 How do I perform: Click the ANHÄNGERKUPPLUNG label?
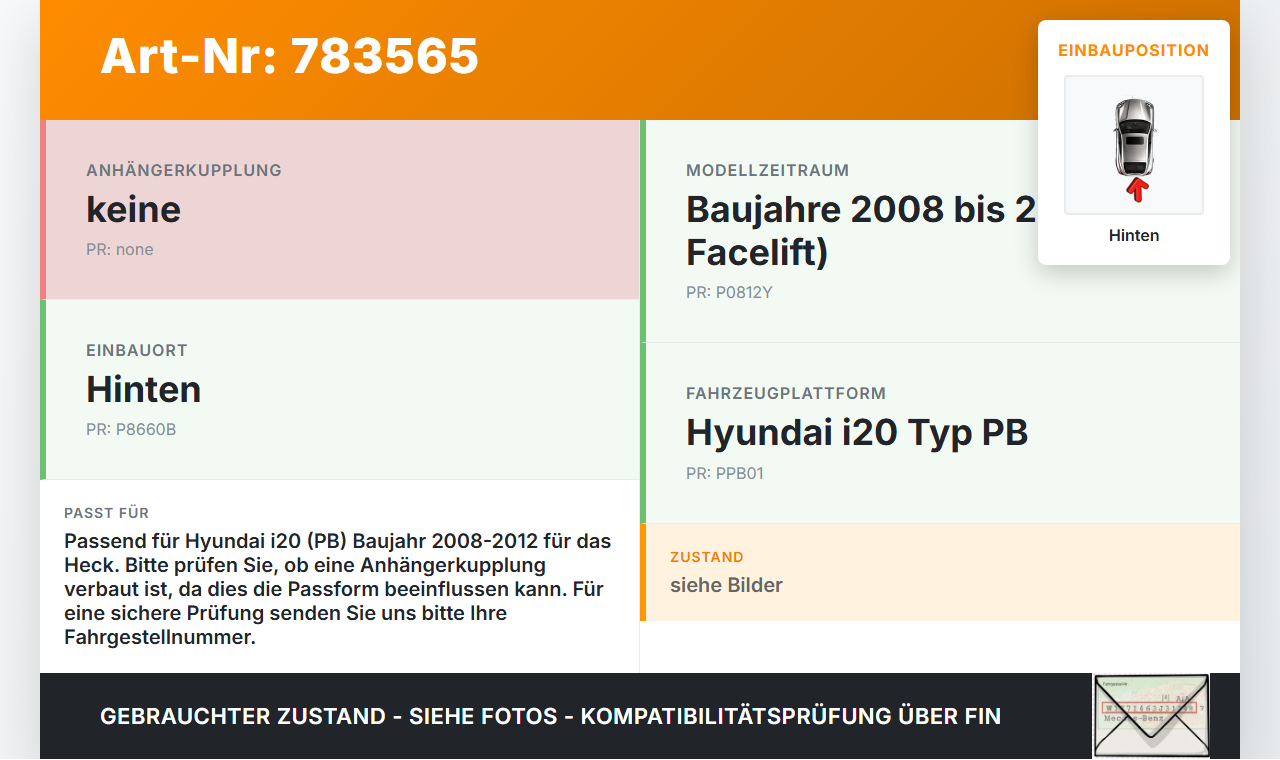[x=184, y=170]
